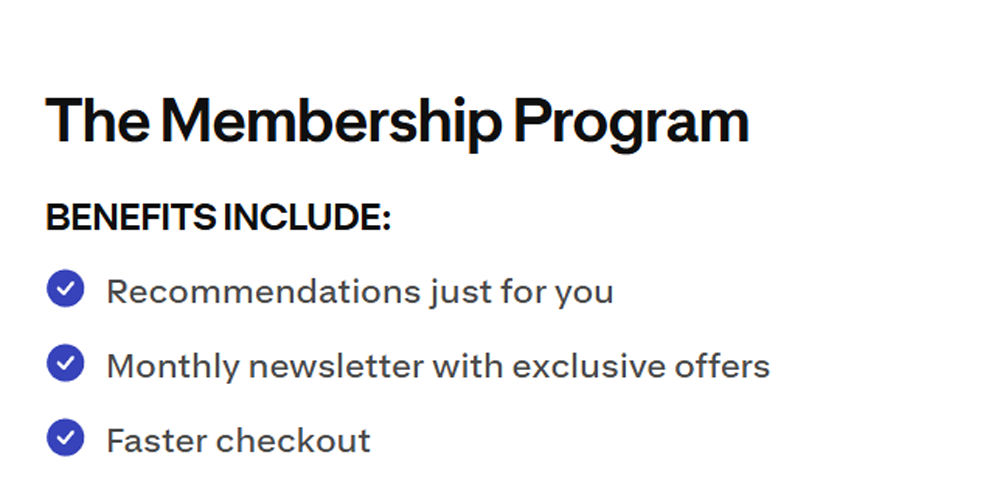The height and width of the screenshot is (494, 1000).
Task: Click the words 'exclusive offers'
Action: point(641,366)
